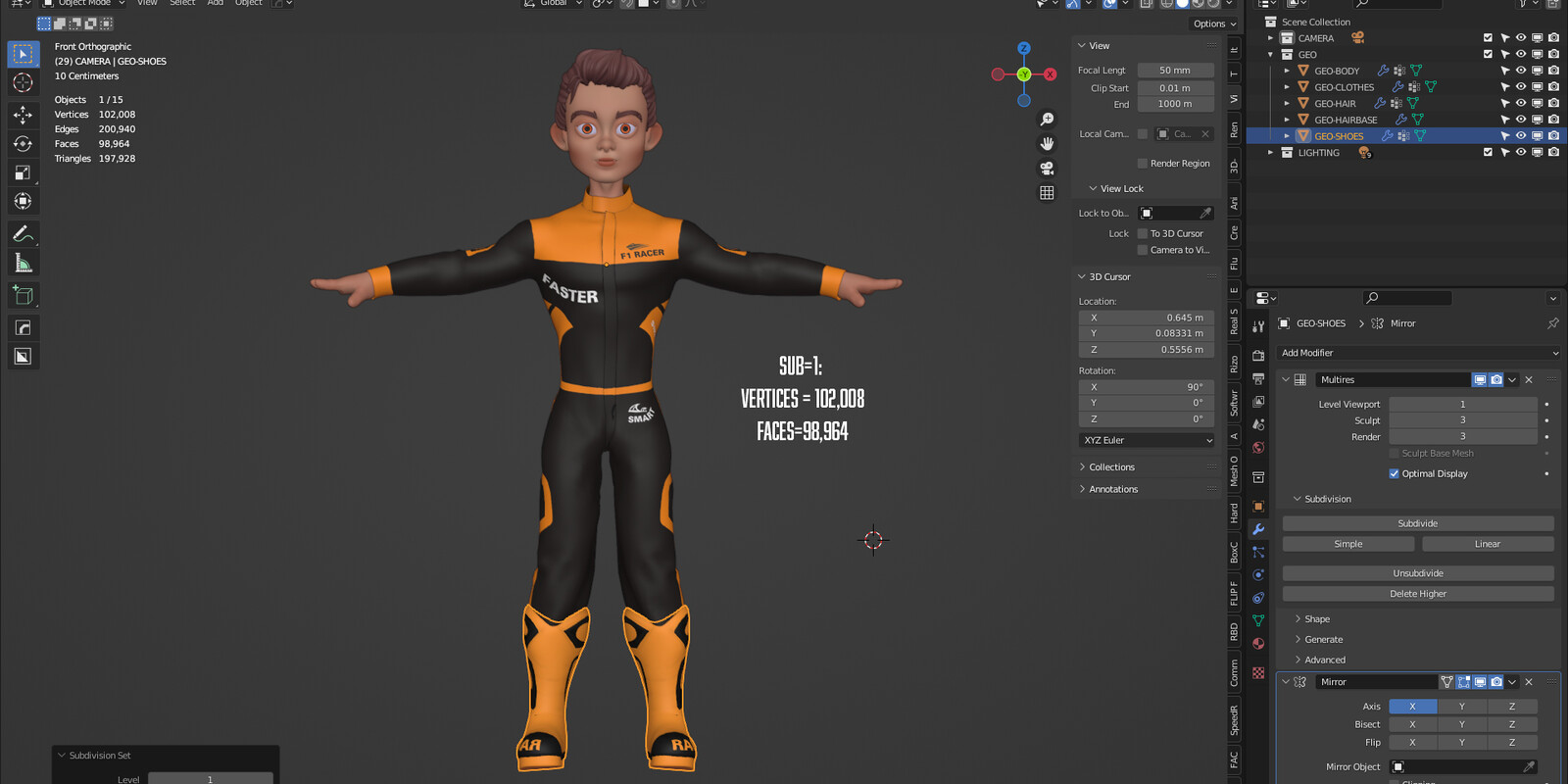
Task: Click the pin icon in properties header
Action: [x=1552, y=323]
